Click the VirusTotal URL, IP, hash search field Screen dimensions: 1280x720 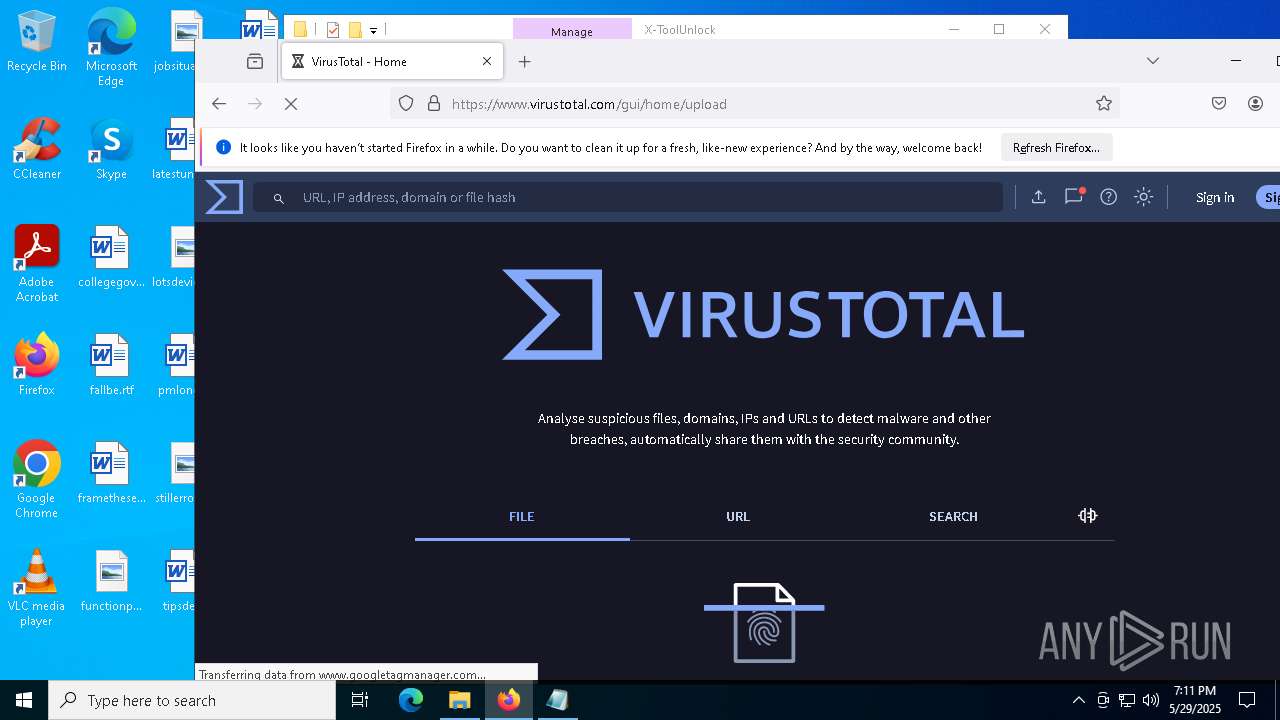(x=628, y=197)
